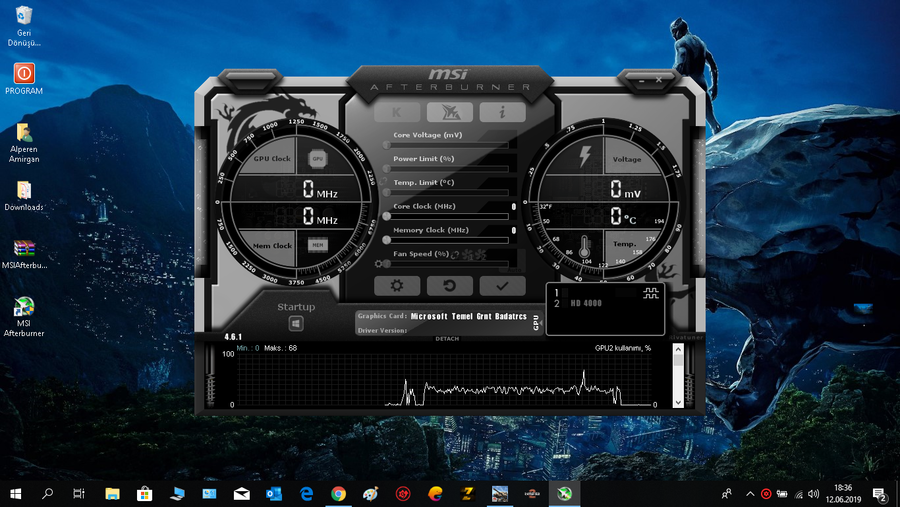900x507 pixels.
Task: Click the 4.6.1 version number
Action: point(233,337)
